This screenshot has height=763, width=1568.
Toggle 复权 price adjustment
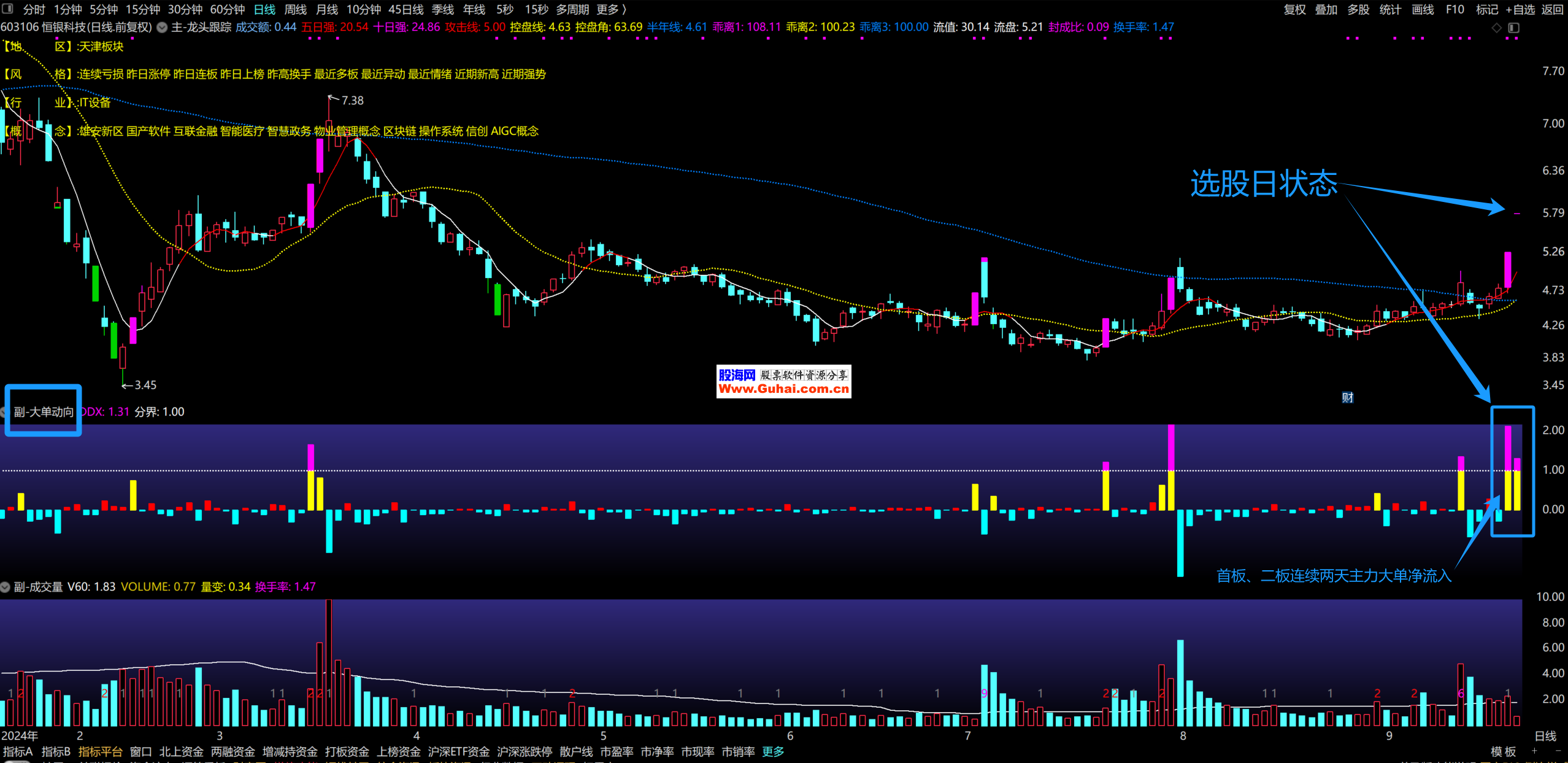click(x=1294, y=9)
